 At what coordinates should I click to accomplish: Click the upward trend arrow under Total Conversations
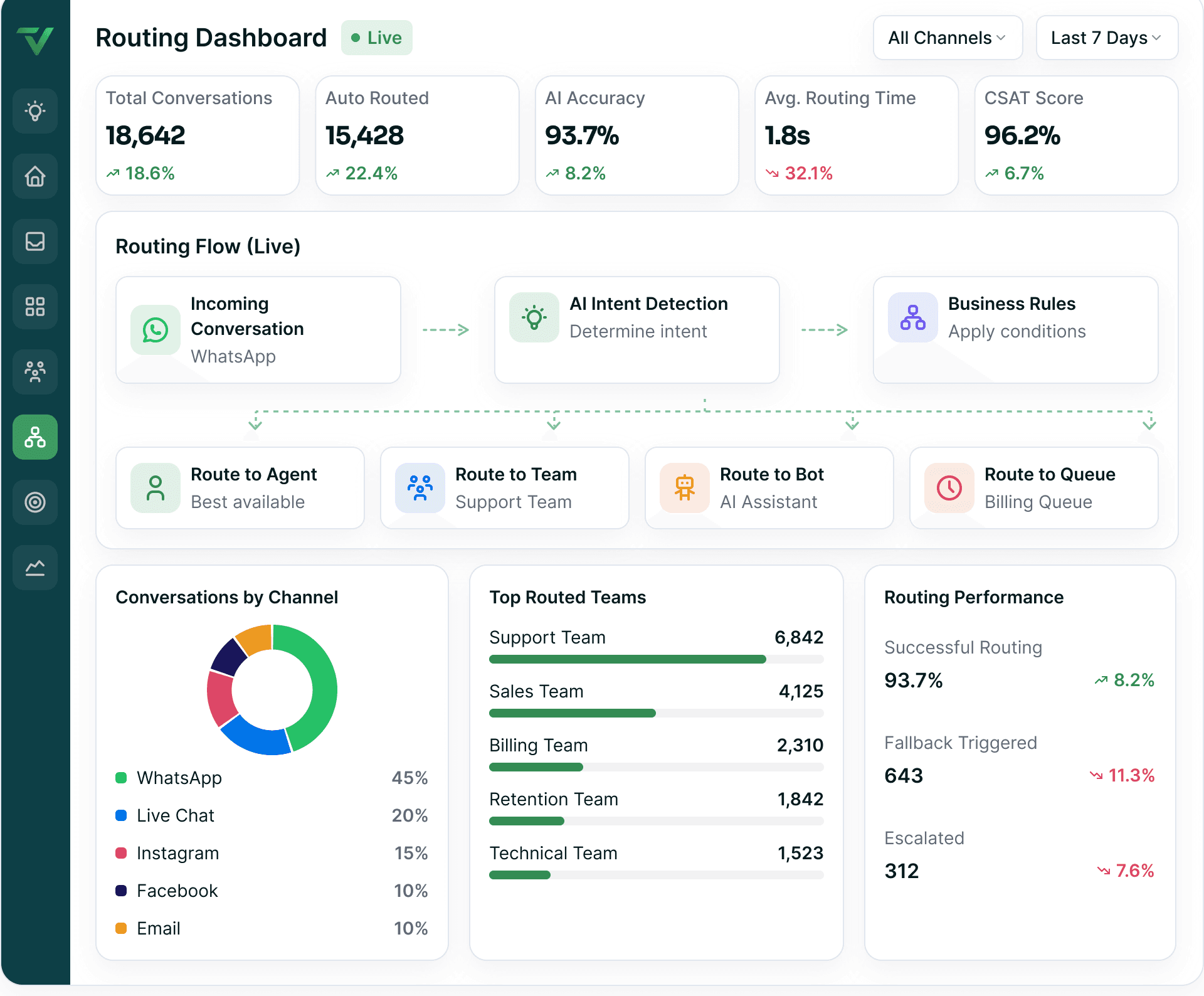113,173
